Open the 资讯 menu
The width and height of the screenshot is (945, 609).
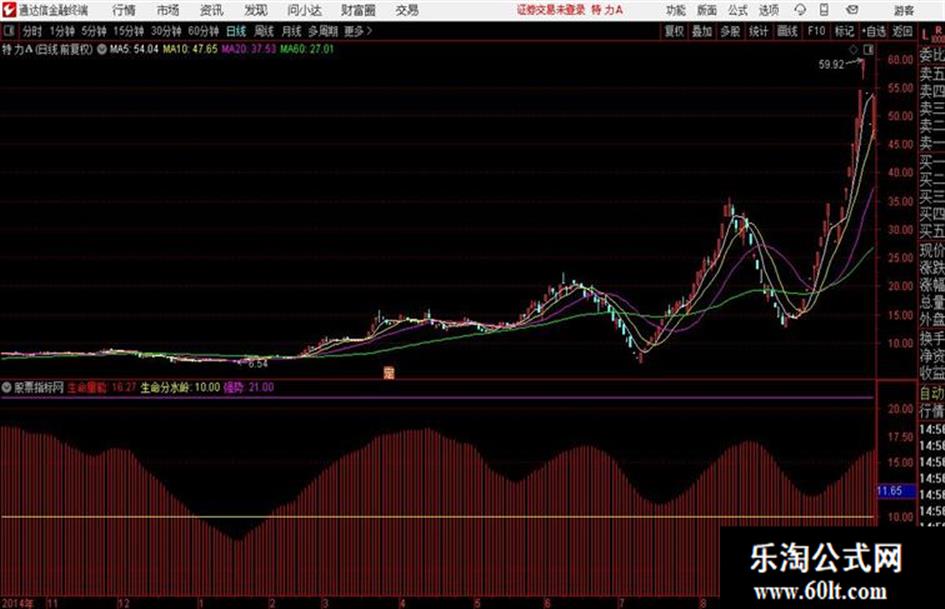(x=212, y=10)
